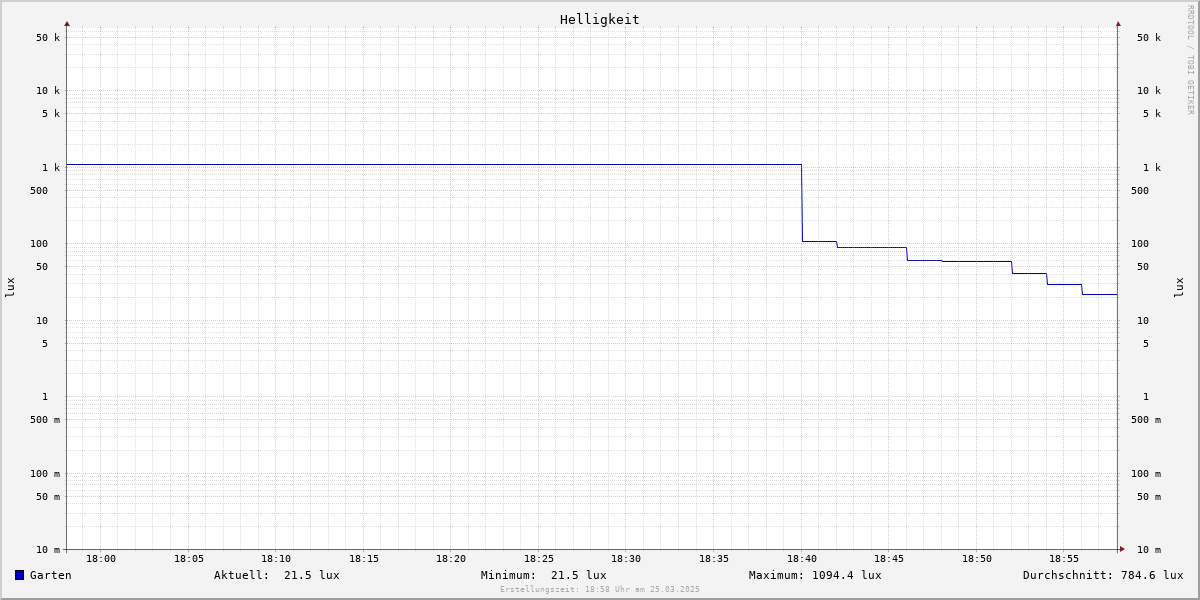Click the 18:55 time axis label

click(1064, 559)
